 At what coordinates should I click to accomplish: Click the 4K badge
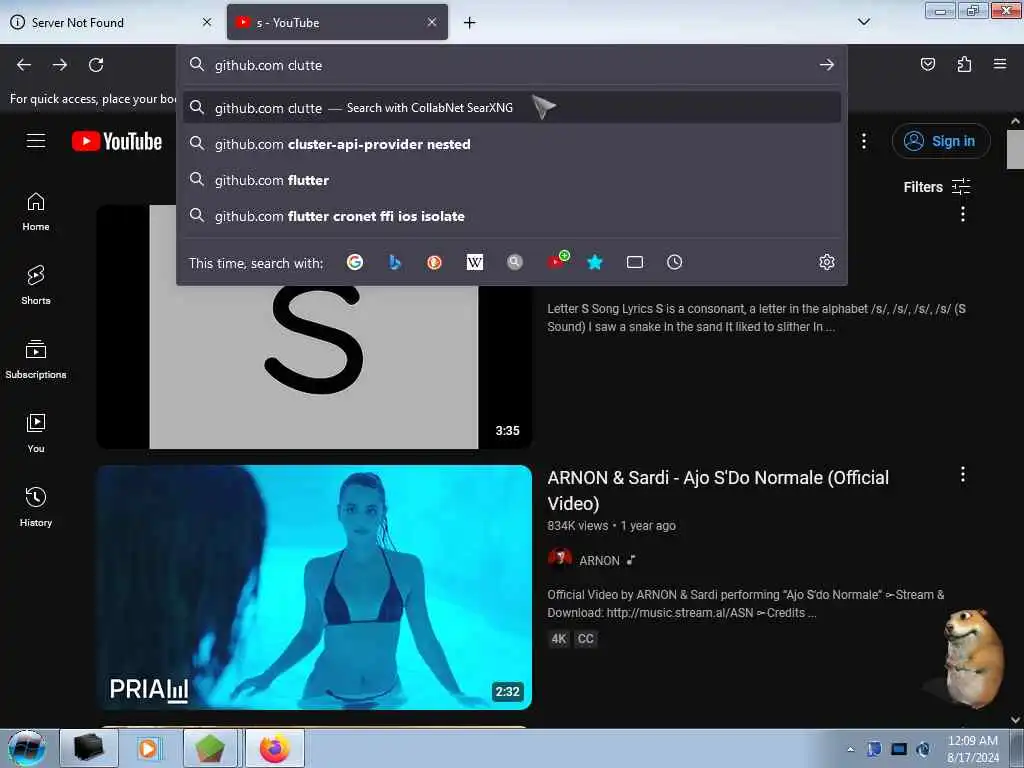[559, 639]
